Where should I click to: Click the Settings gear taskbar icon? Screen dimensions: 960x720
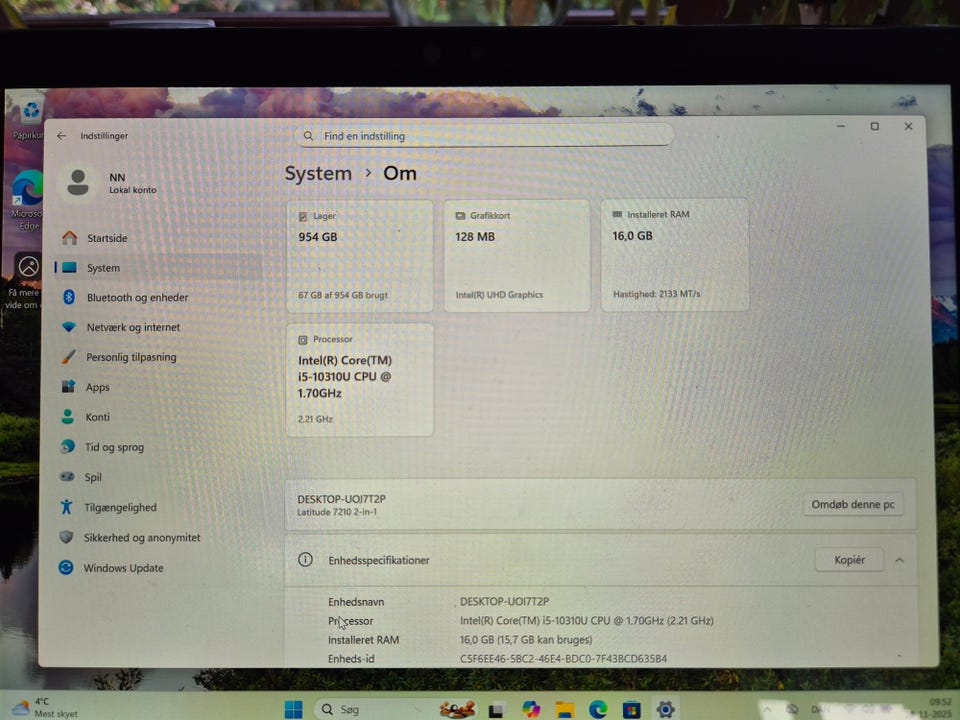(666, 709)
